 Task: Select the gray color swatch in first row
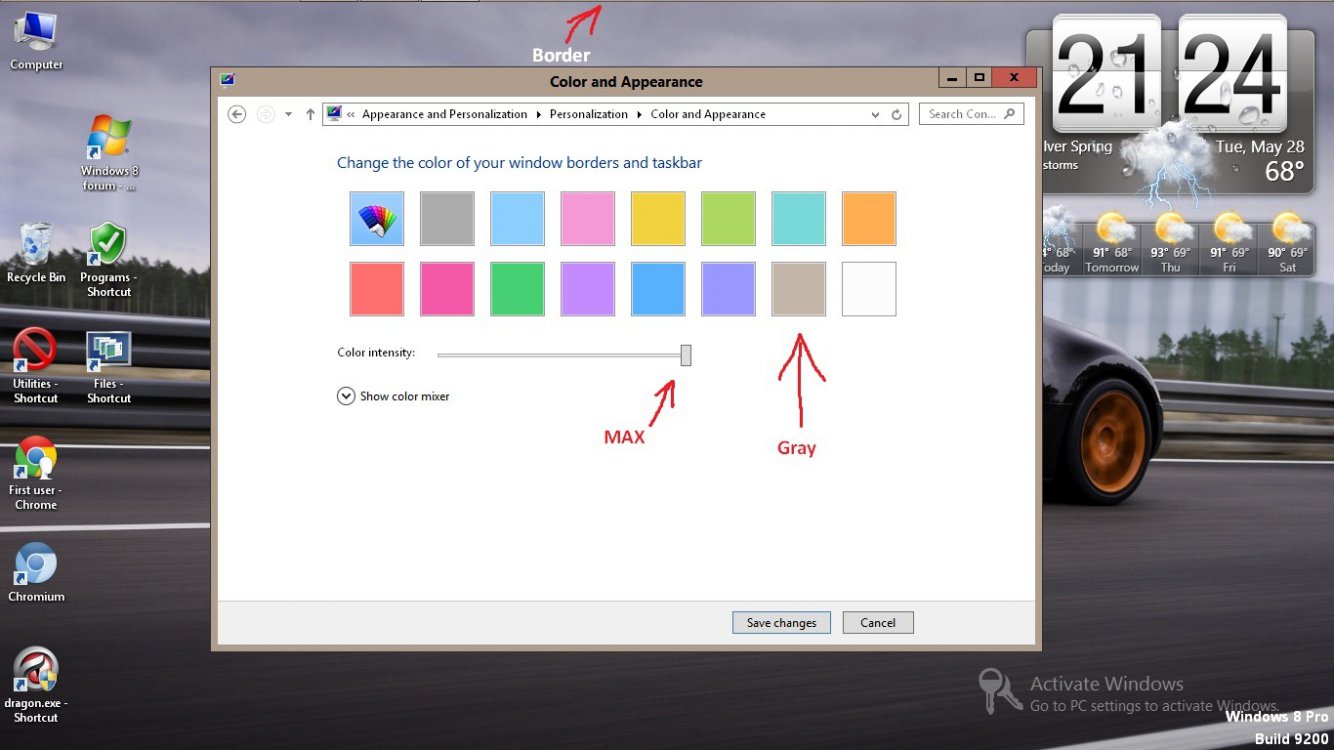447,219
